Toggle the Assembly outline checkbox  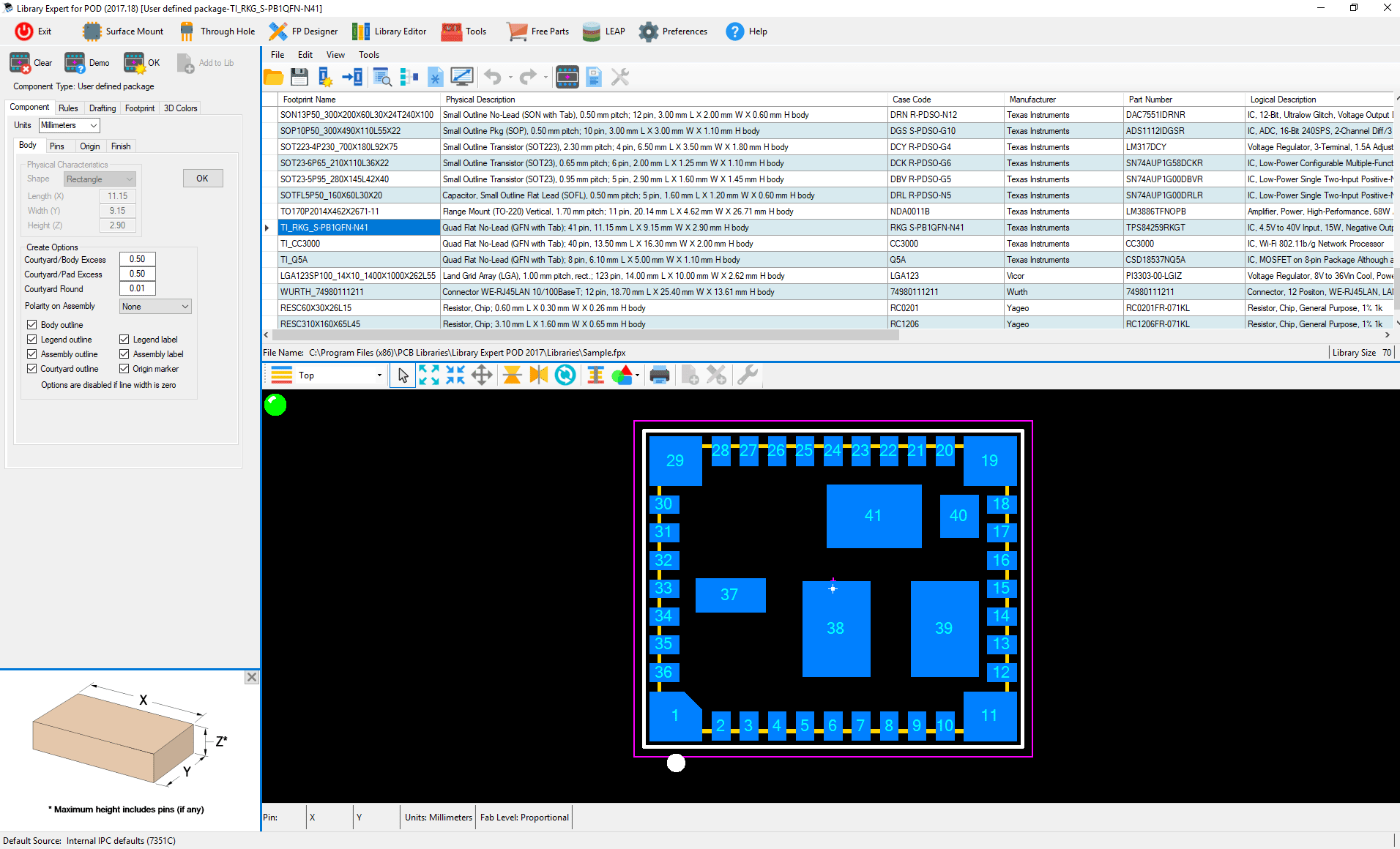(31, 354)
